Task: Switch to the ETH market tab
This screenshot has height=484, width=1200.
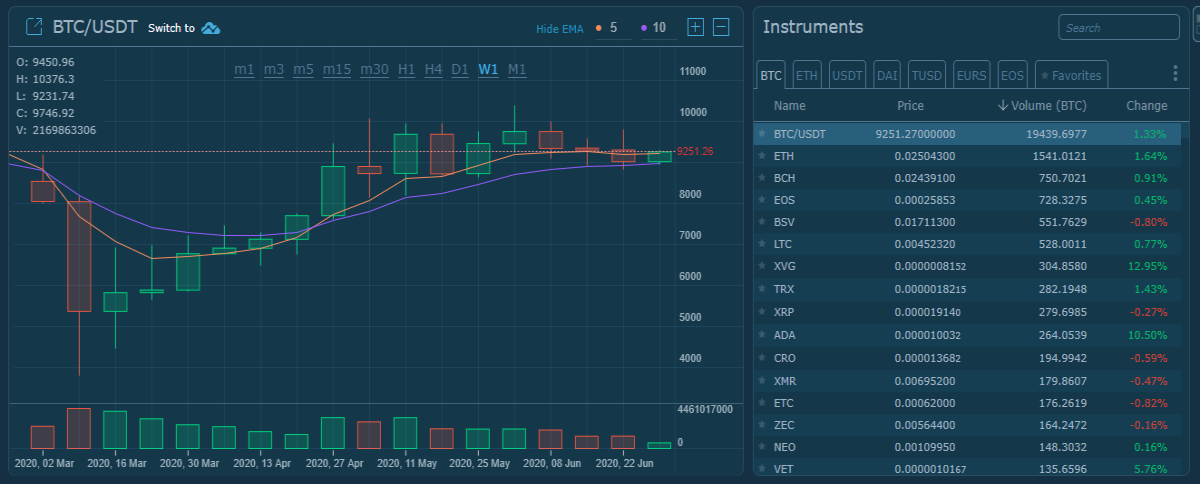Action: (805, 75)
